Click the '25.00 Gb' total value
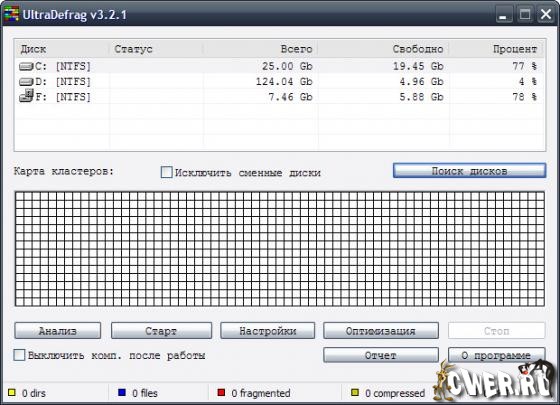The width and height of the screenshot is (560, 405). click(x=287, y=66)
